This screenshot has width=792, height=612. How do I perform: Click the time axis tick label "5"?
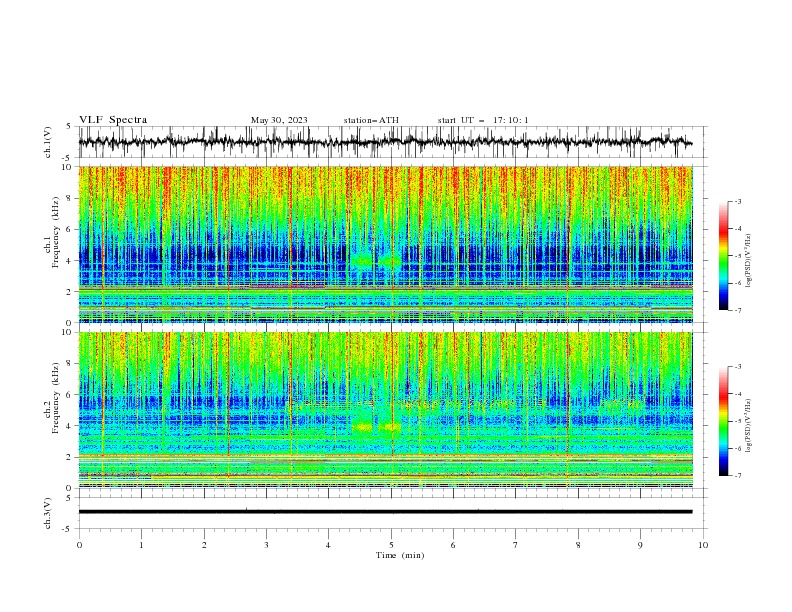pos(391,545)
